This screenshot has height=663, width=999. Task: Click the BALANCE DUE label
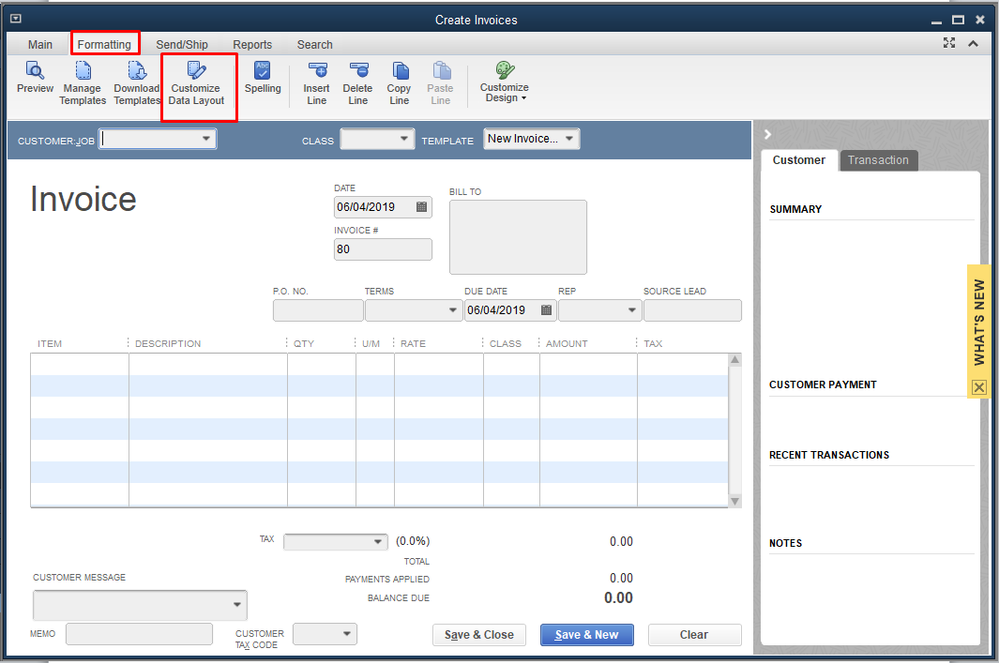(398, 598)
